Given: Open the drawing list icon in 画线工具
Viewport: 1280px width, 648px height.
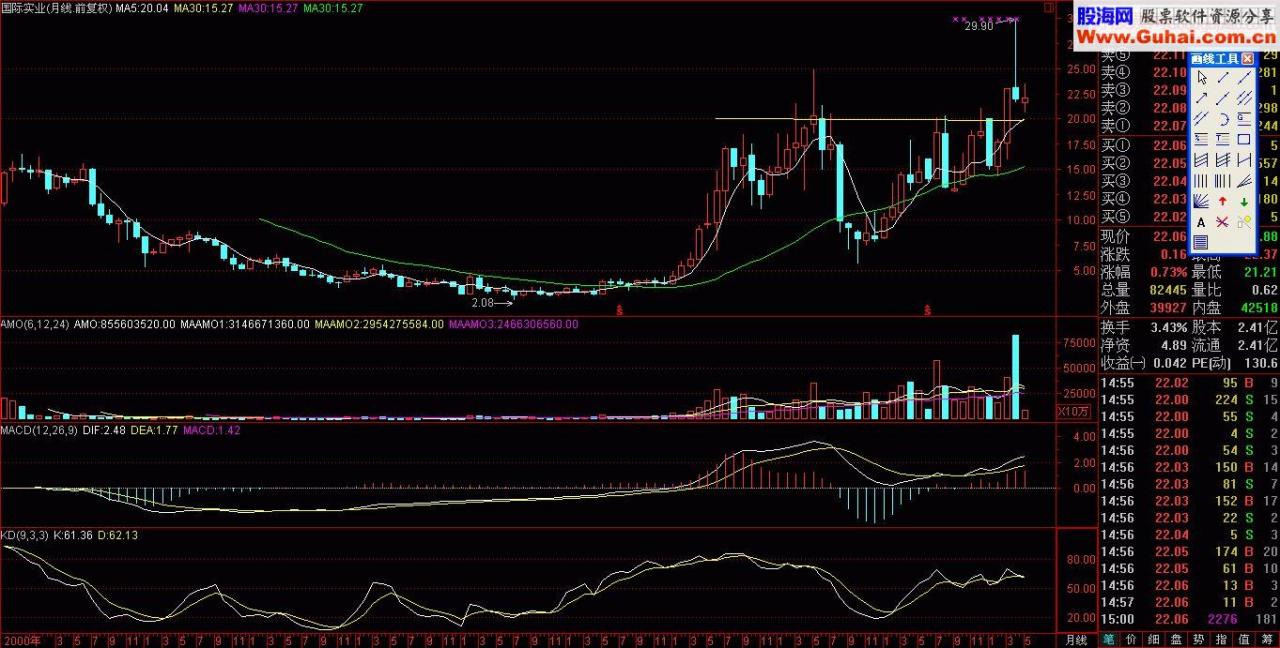Looking at the screenshot, I should pyautogui.click(x=1201, y=242).
